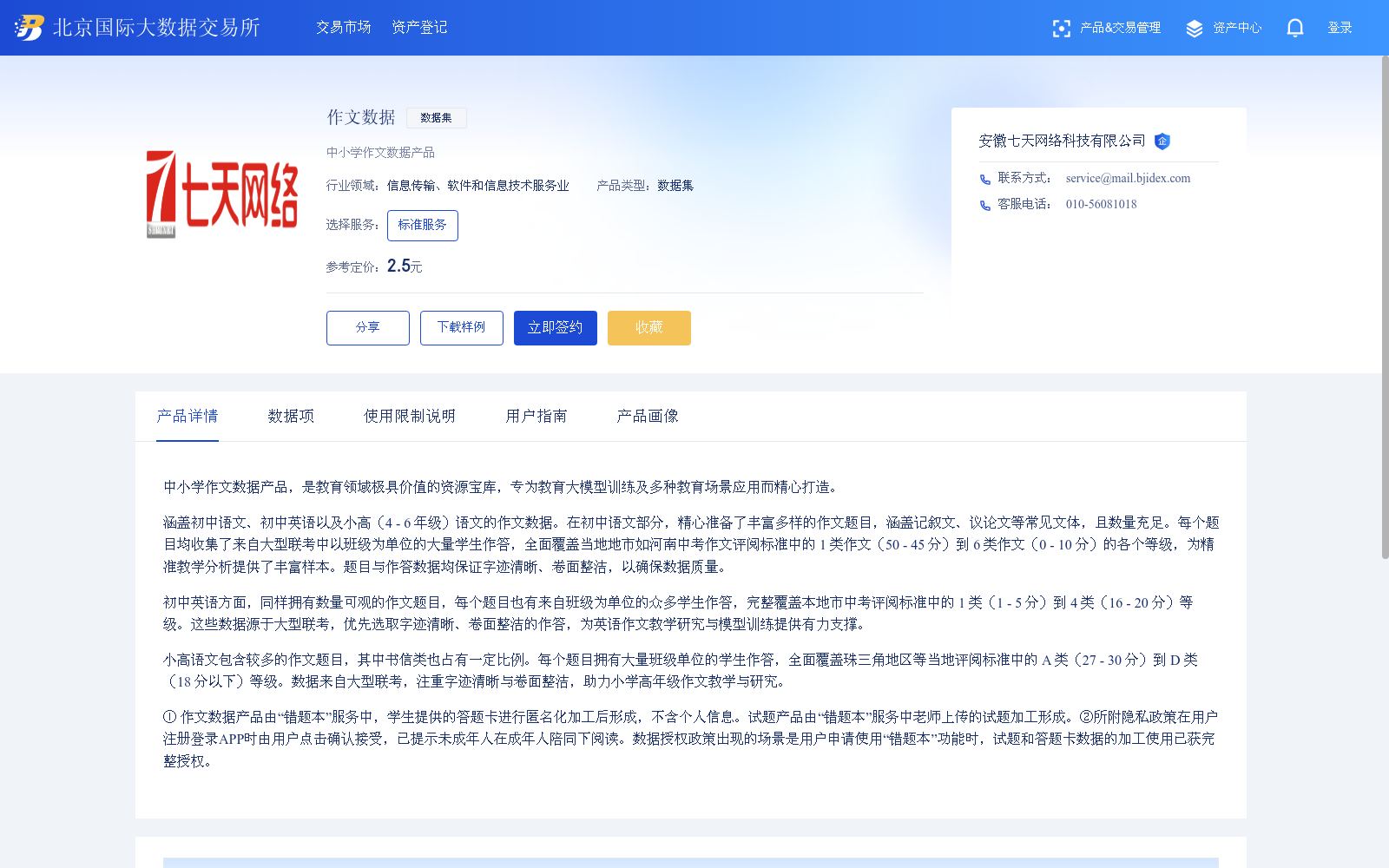The width and height of the screenshot is (1389, 868).
Task: Click the 中小学作文数据产品 subtitle
Action: [x=380, y=153]
